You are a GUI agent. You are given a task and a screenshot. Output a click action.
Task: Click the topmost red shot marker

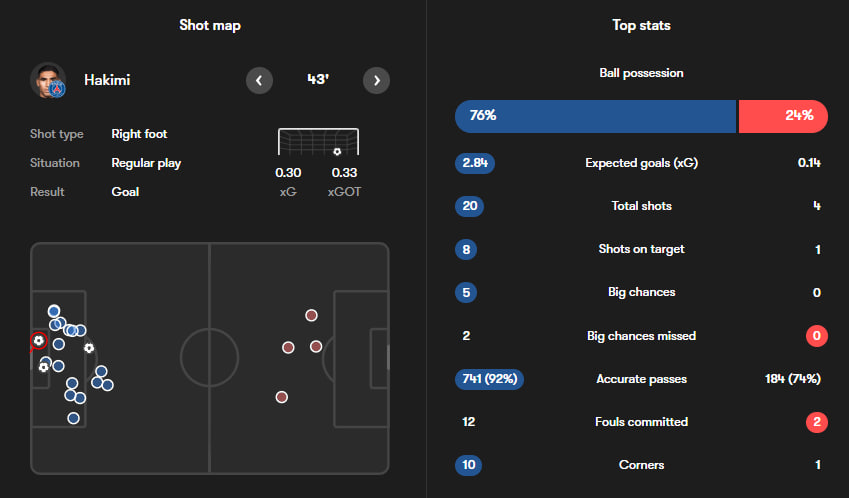pos(311,314)
